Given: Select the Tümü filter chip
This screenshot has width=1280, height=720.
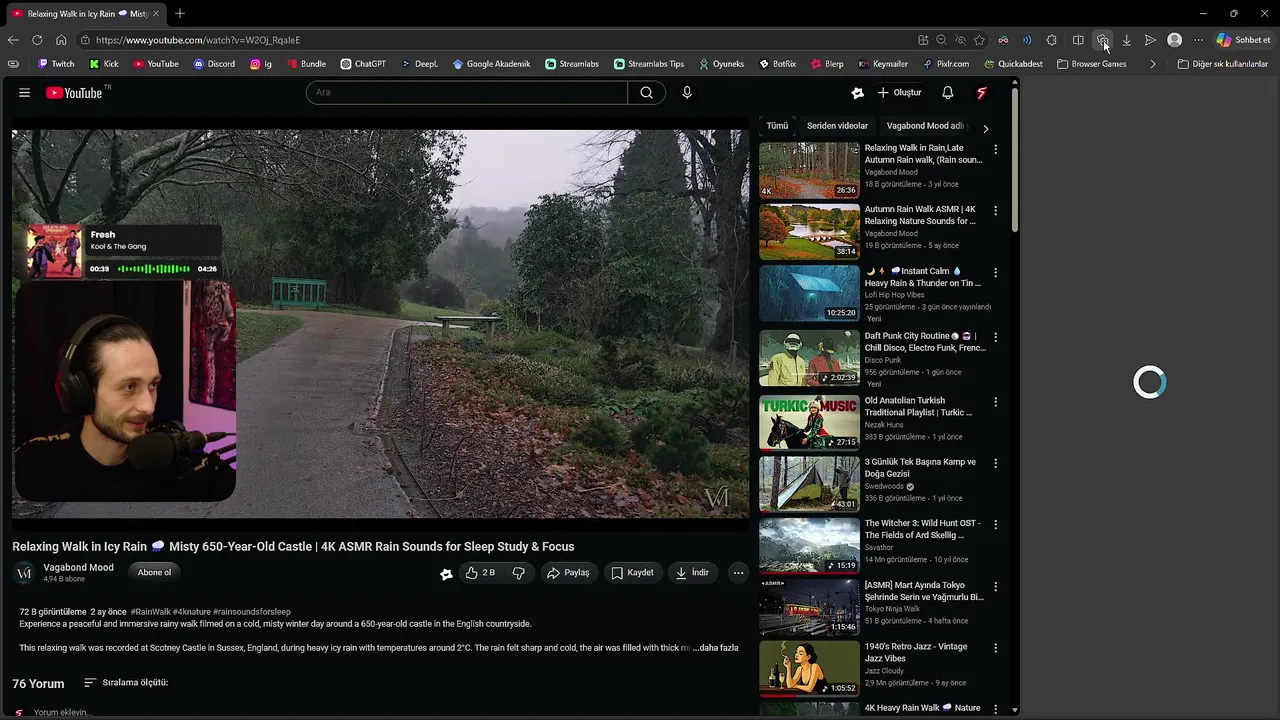Looking at the screenshot, I should 777,126.
